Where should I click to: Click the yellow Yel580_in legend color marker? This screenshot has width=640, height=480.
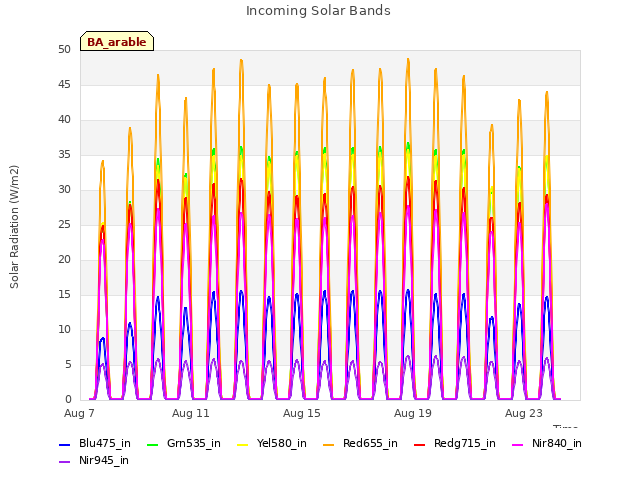coord(242,444)
